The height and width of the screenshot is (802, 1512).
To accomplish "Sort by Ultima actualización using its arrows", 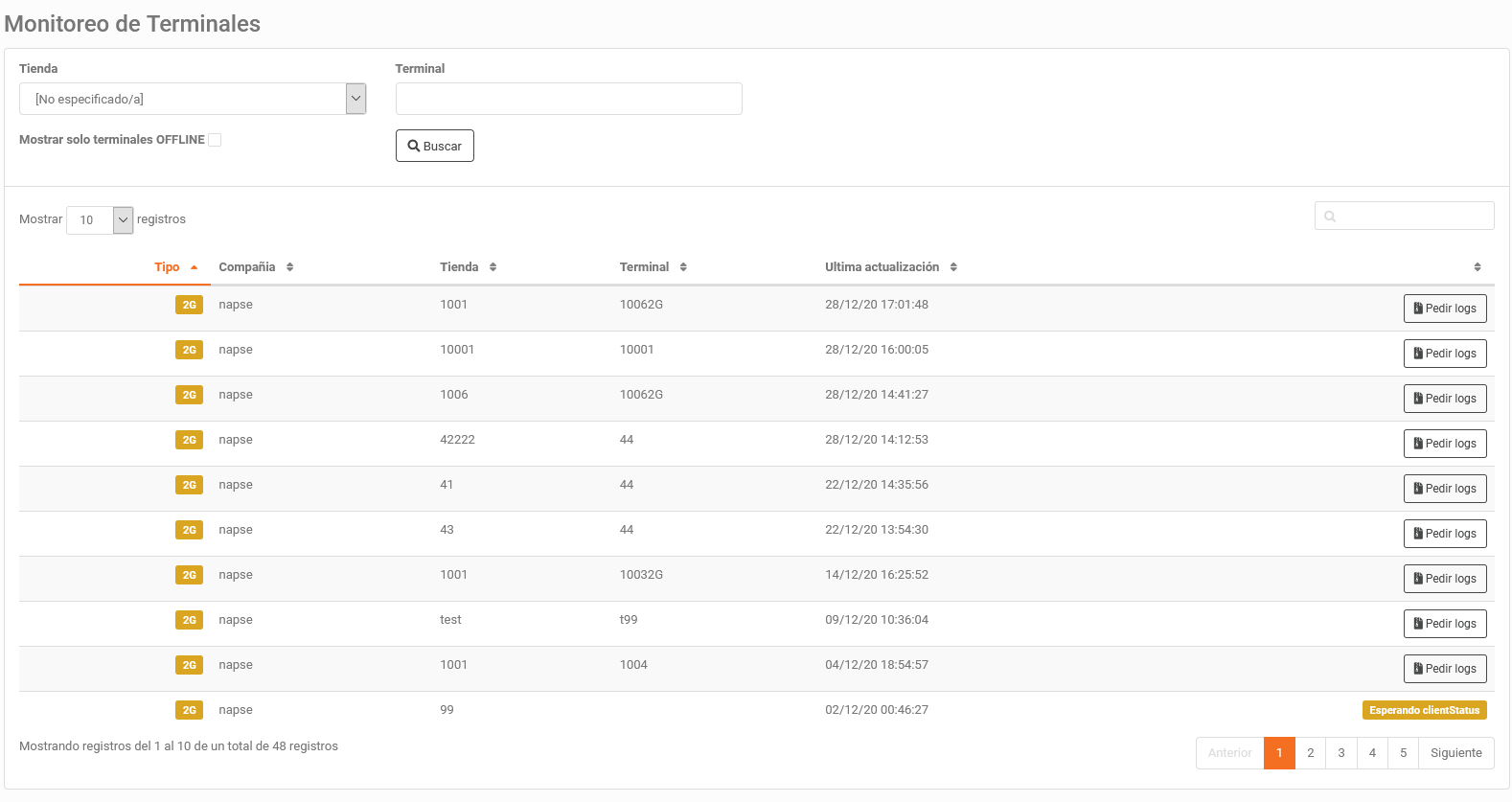I will [x=953, y=267].
